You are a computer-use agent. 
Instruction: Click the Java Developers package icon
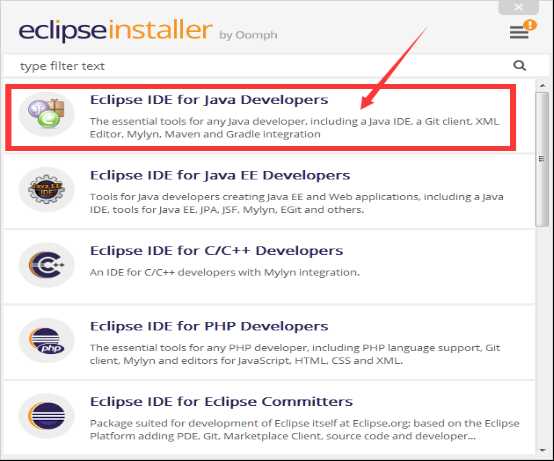47,114
